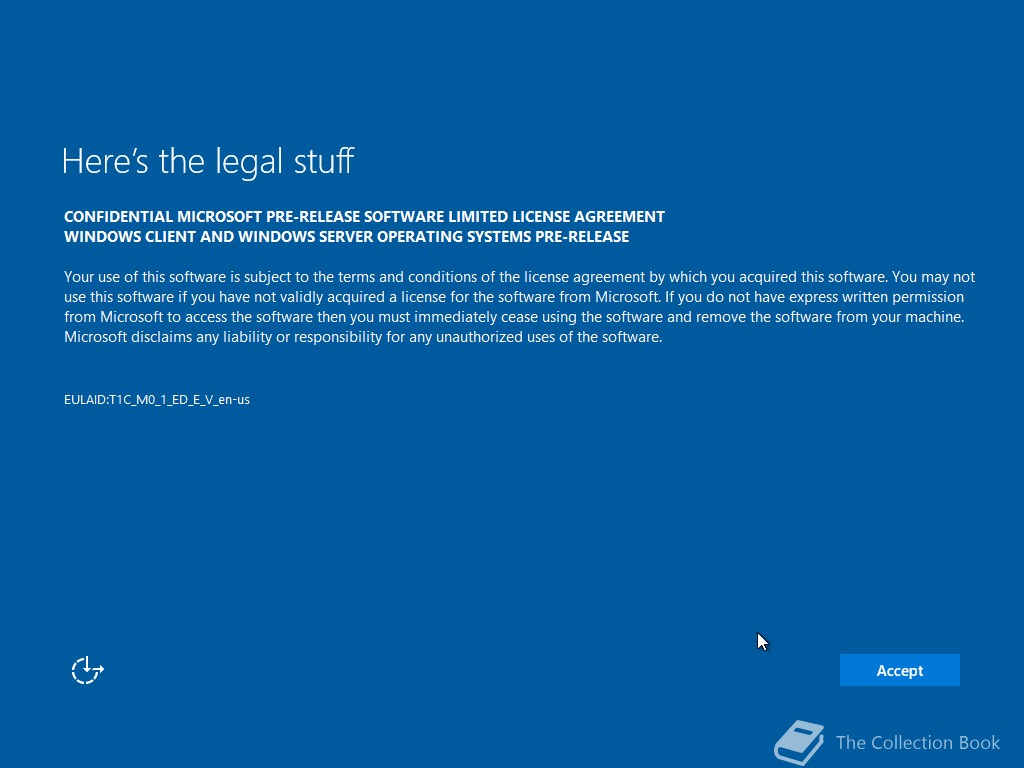
Task: Select the "Here's the legal stuff" heading
Action: pos(208,161)
